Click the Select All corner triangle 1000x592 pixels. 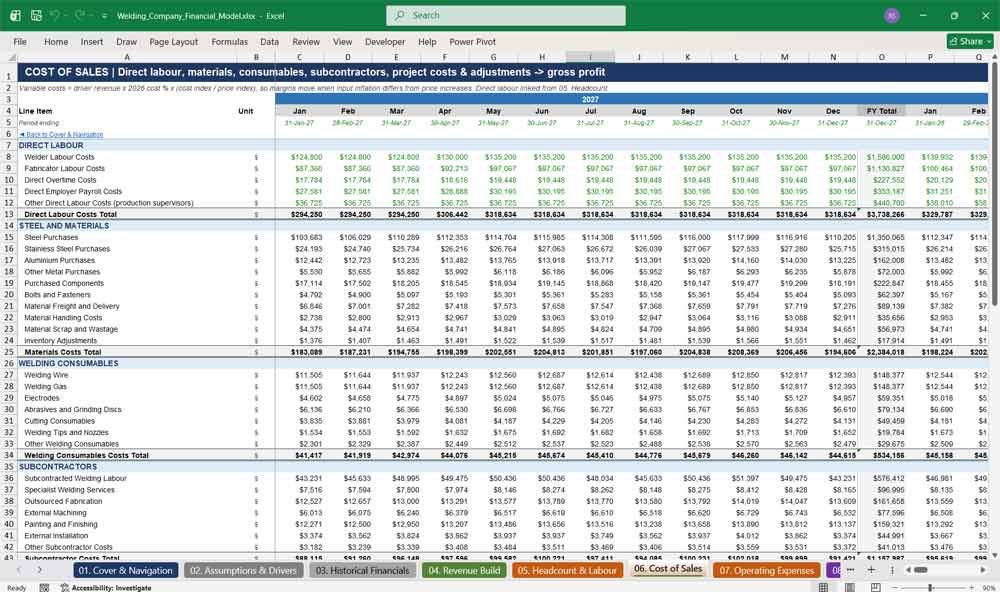point(10,57)
